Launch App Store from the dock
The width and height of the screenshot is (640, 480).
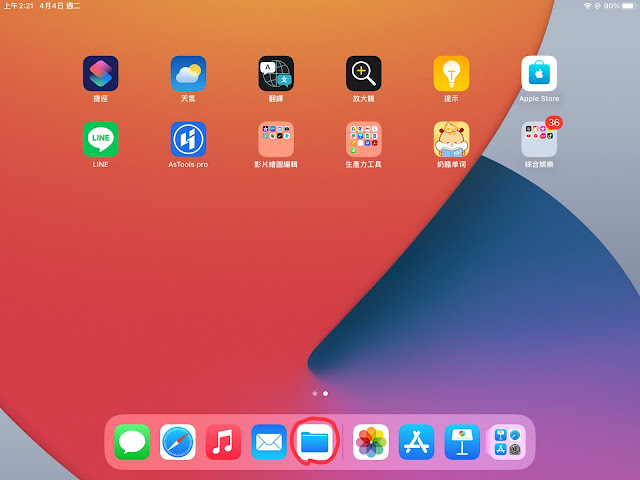tap(416, 442)
